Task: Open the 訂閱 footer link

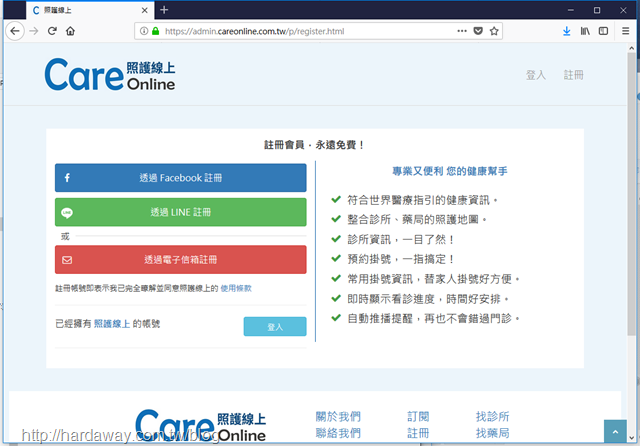Action: tap(418, 417)
